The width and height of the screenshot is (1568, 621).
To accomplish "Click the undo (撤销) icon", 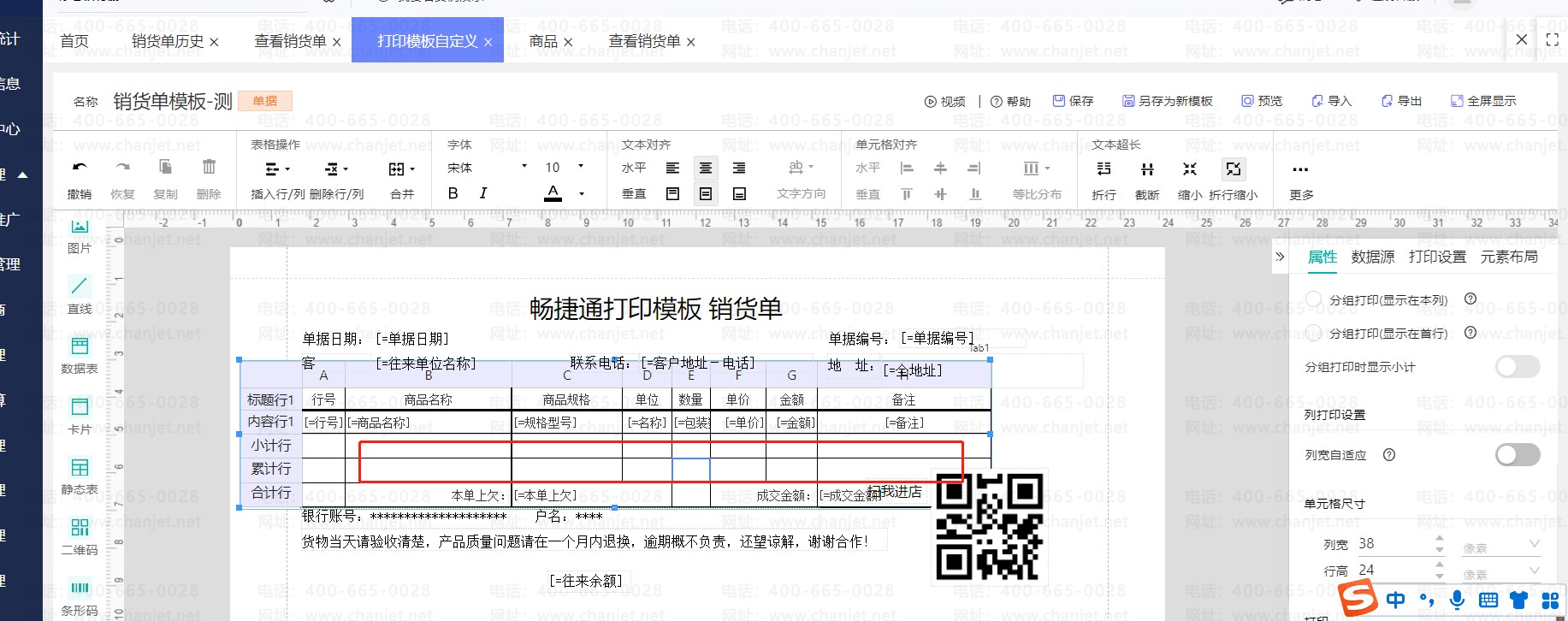I will click(x=80, y=168).
